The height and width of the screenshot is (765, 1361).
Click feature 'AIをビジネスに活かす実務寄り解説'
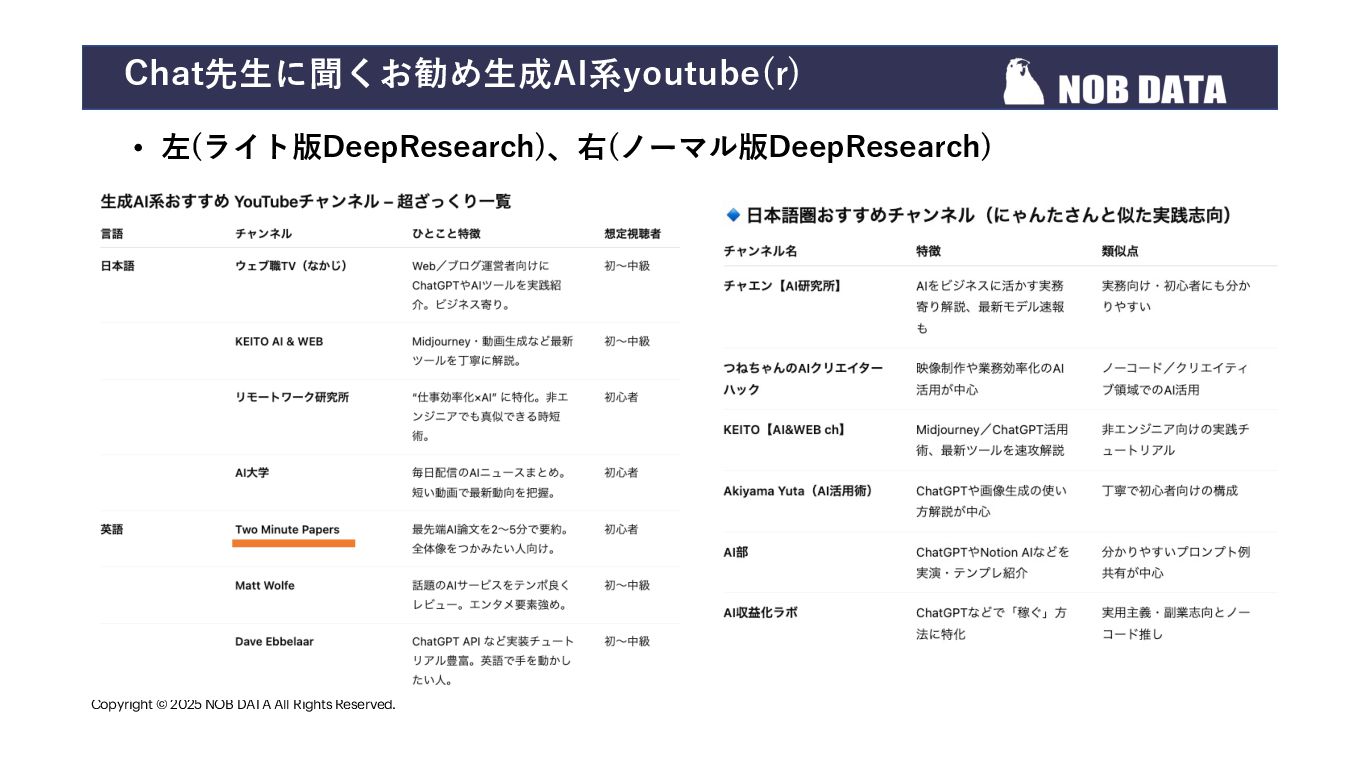click(x=990, y=307)
